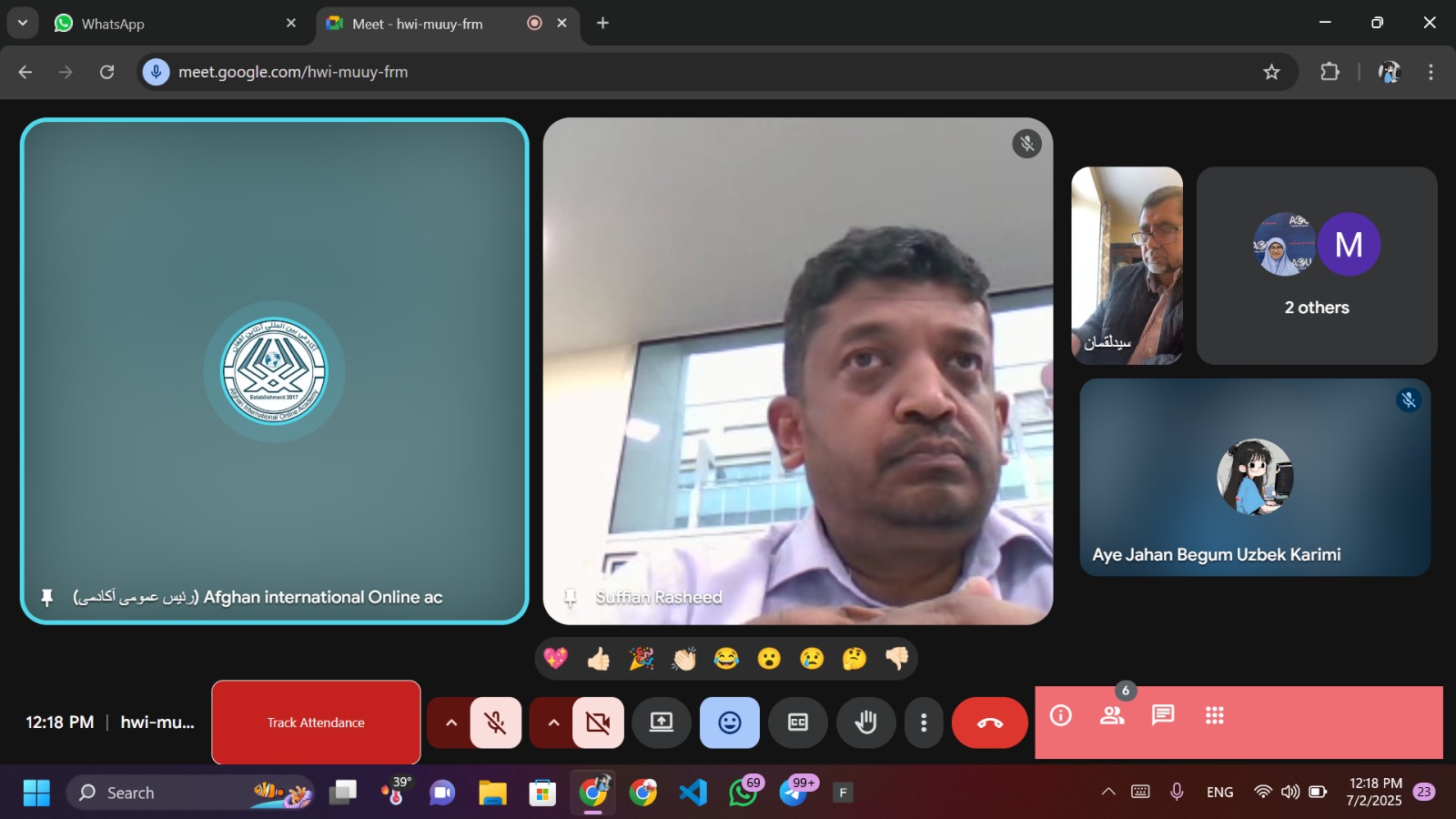
Task: Select the 2 others participants tile
Action: [1316, 266]
